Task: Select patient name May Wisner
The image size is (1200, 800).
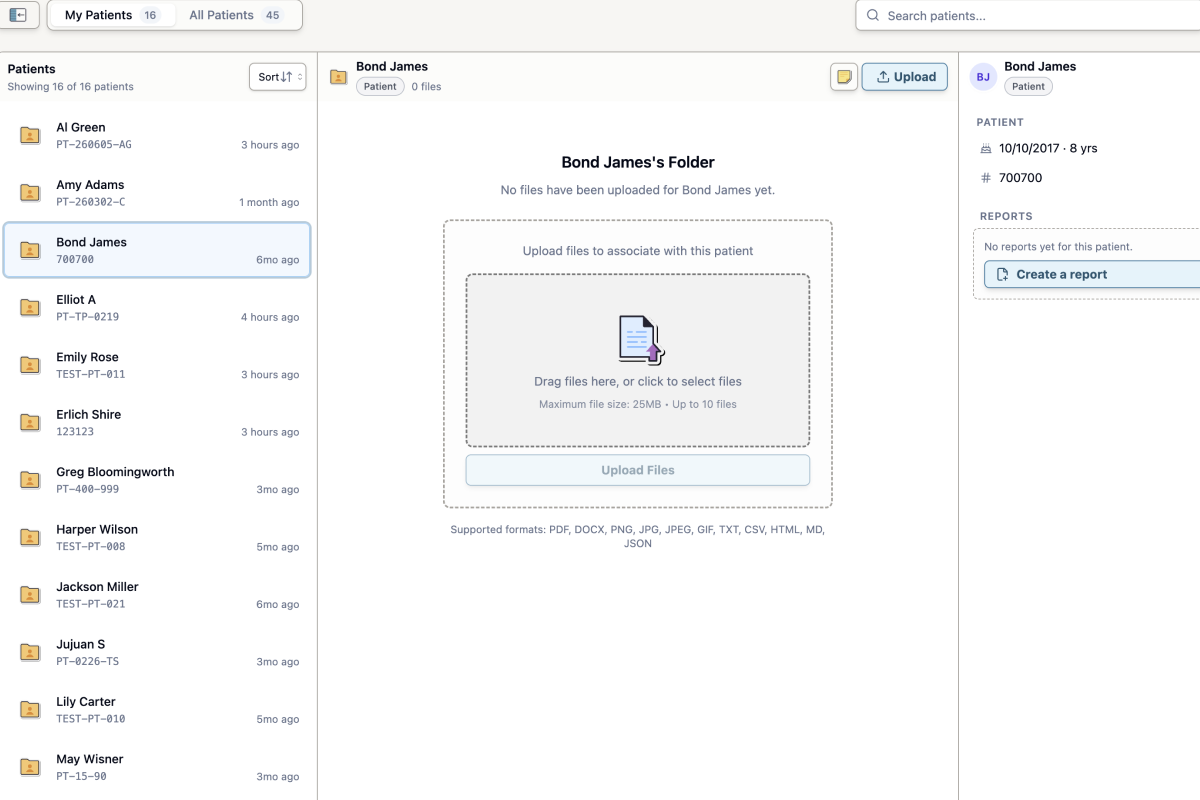Action: (x=90, y=760)
